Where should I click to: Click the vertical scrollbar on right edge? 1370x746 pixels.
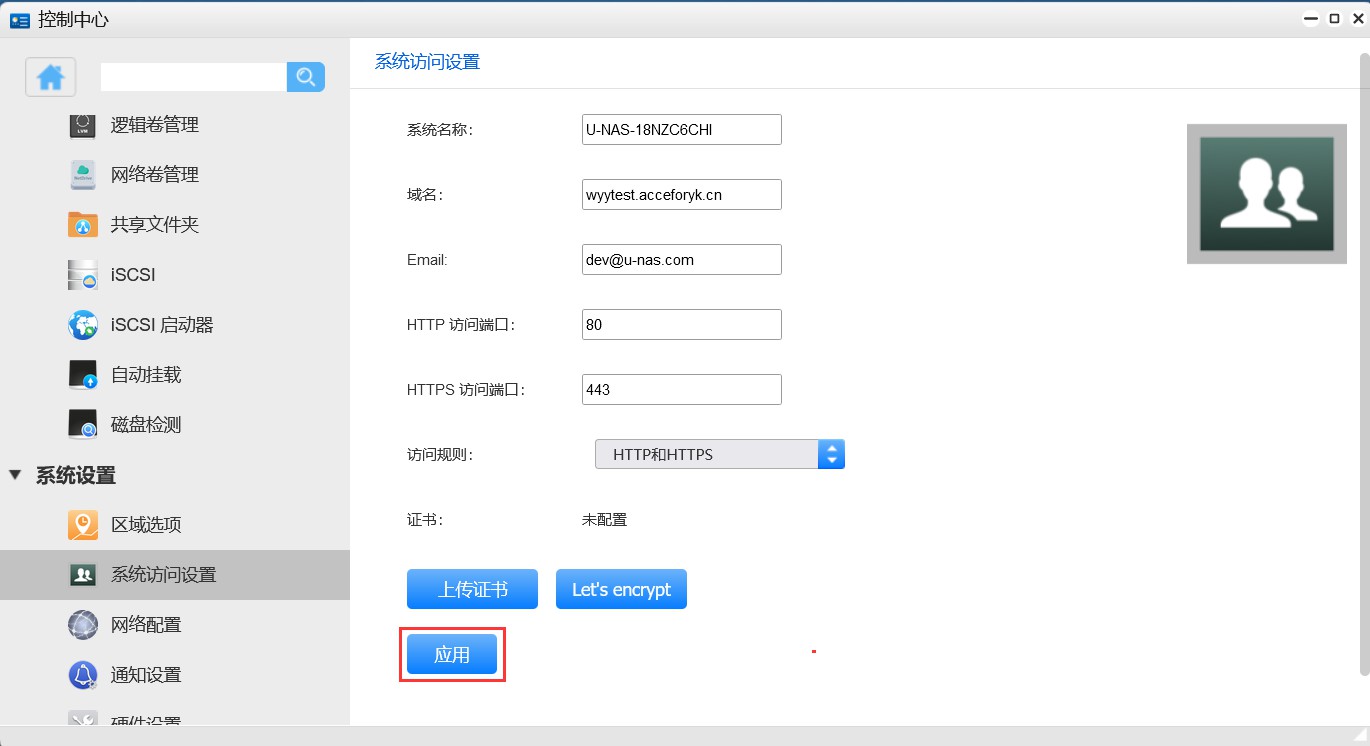point(1363,360)
